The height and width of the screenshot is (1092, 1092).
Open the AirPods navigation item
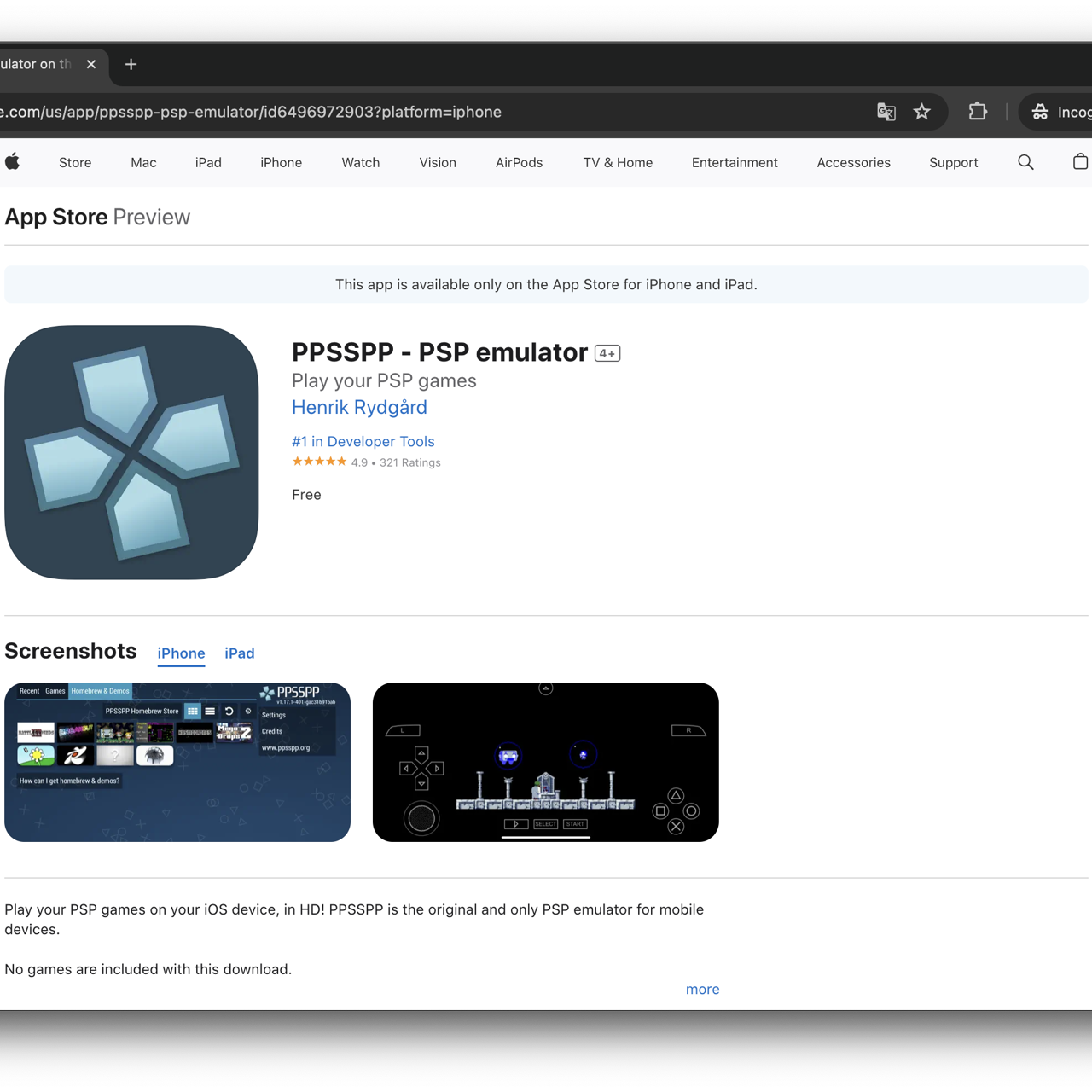(519, 162)
